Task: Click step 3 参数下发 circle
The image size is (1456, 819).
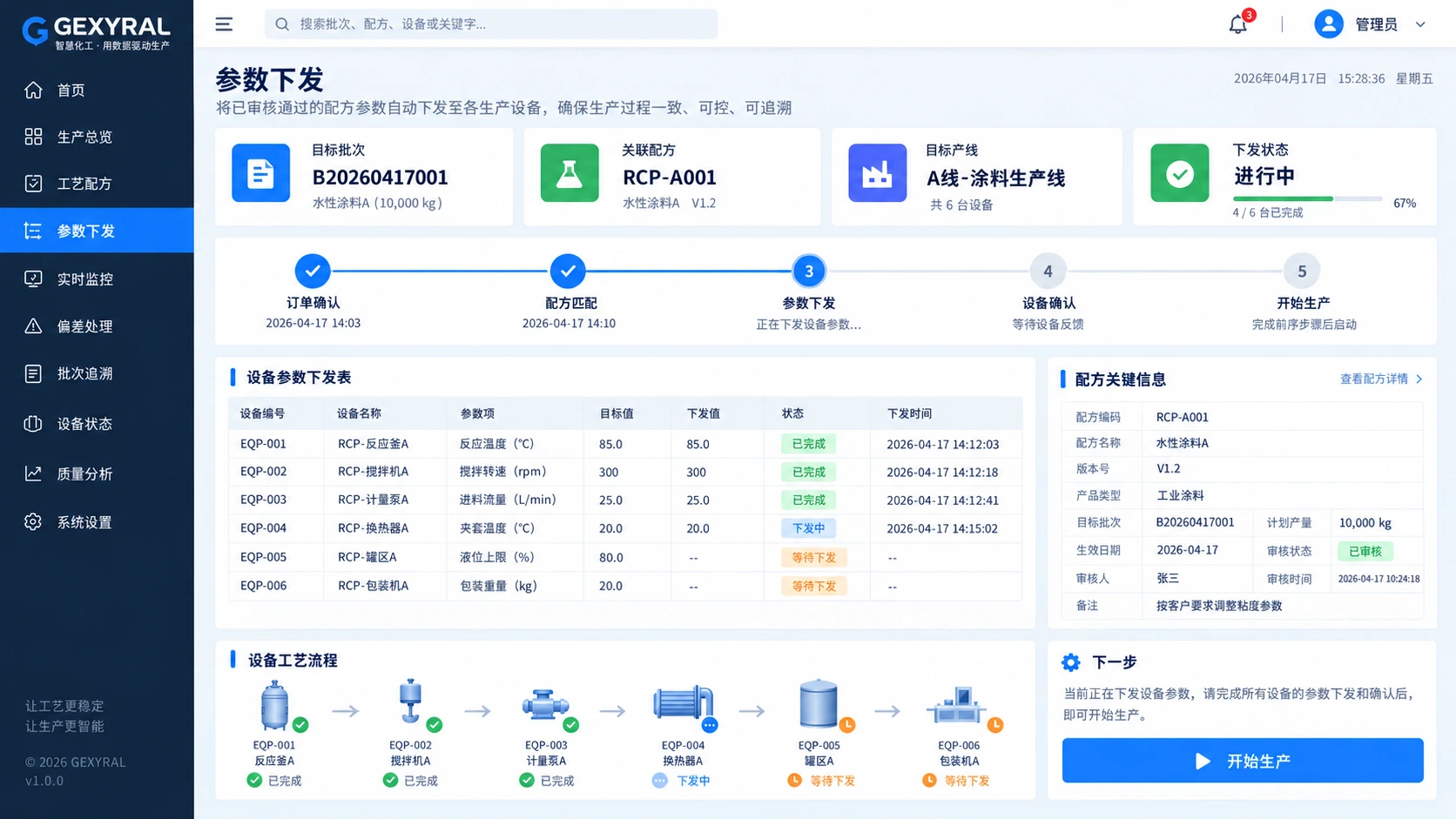Action: click(809, 271)
